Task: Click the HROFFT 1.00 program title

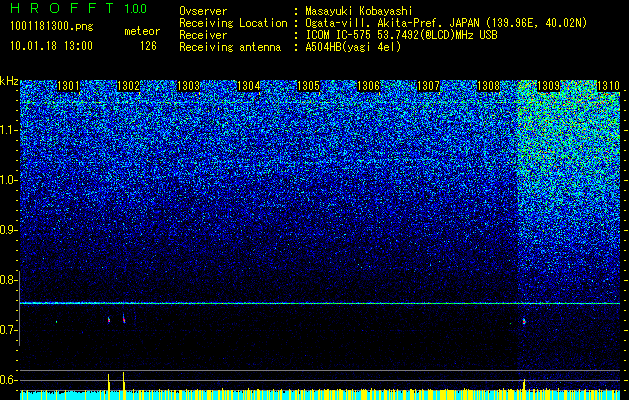Action: point(78,8)
